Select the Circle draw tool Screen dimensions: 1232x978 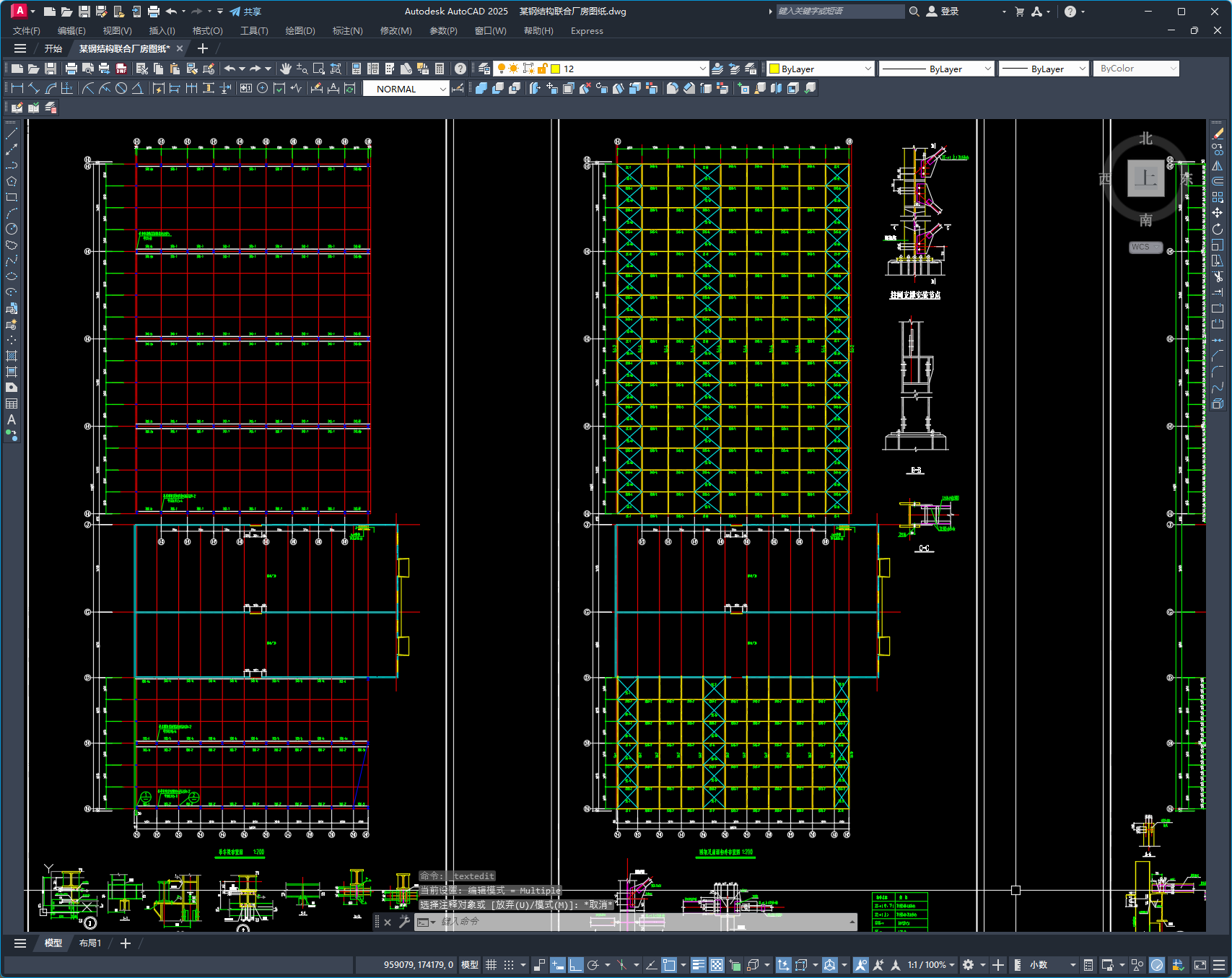pos(12,229)
